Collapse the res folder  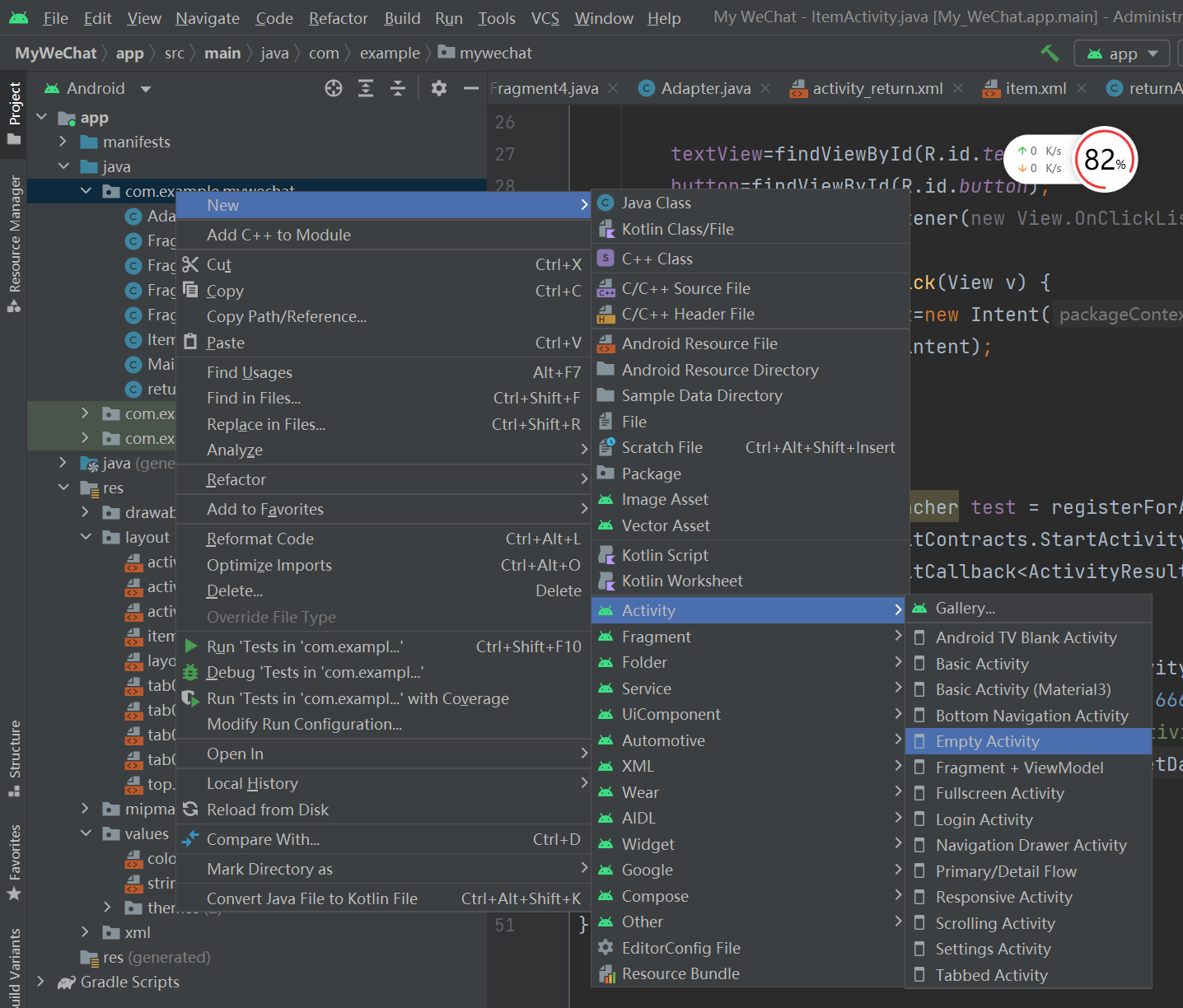click(63, 488)
